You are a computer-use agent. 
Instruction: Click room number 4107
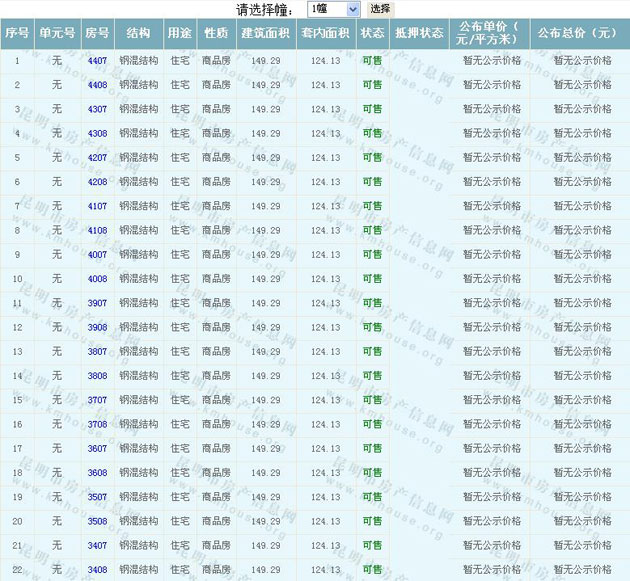[97, 206]
